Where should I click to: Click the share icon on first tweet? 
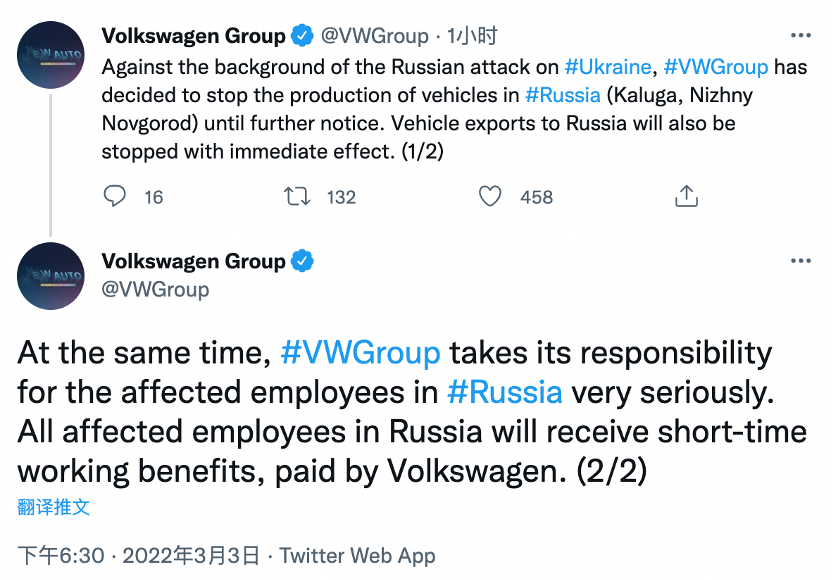(686, 196)
